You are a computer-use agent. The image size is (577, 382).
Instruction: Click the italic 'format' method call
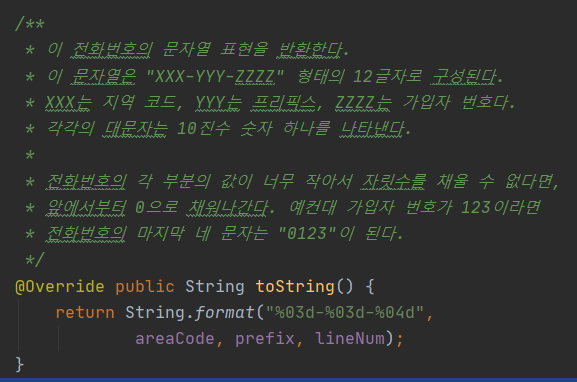pos(224,312)
